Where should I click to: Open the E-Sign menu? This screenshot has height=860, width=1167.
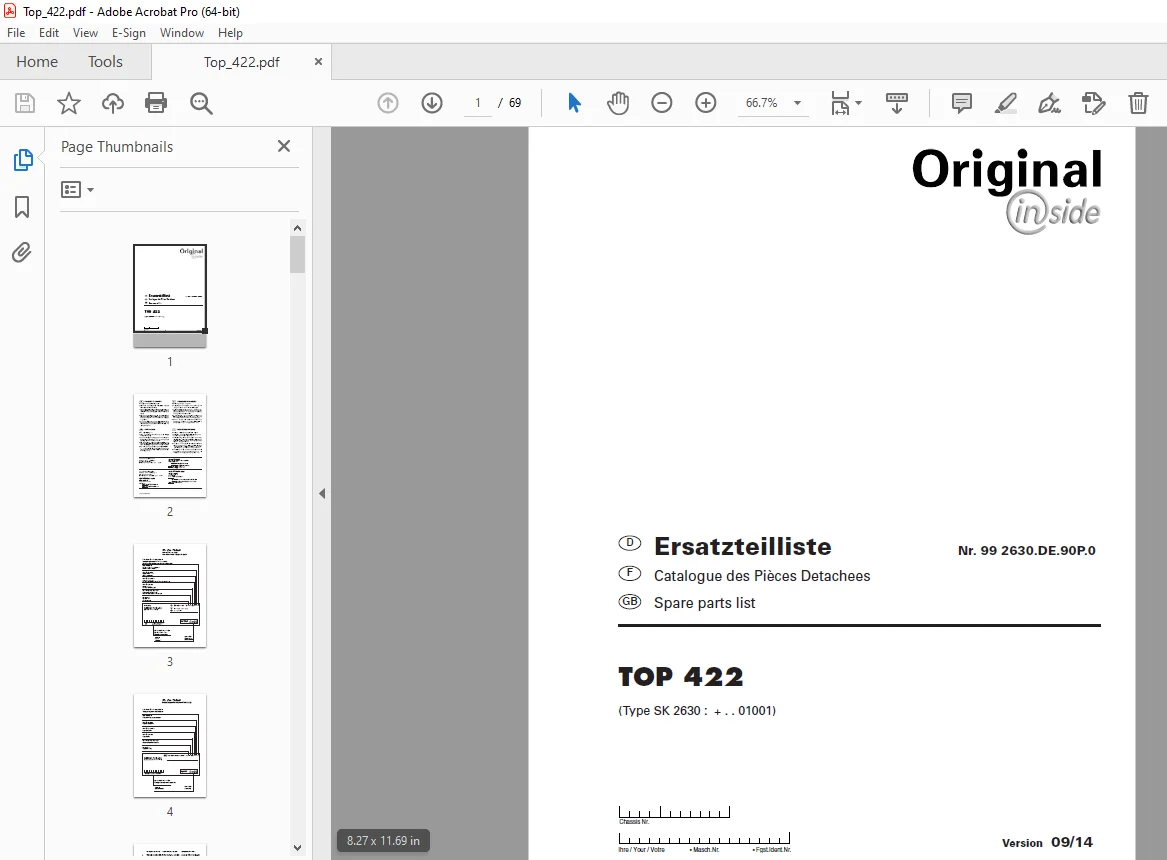[x=129, y=33]
